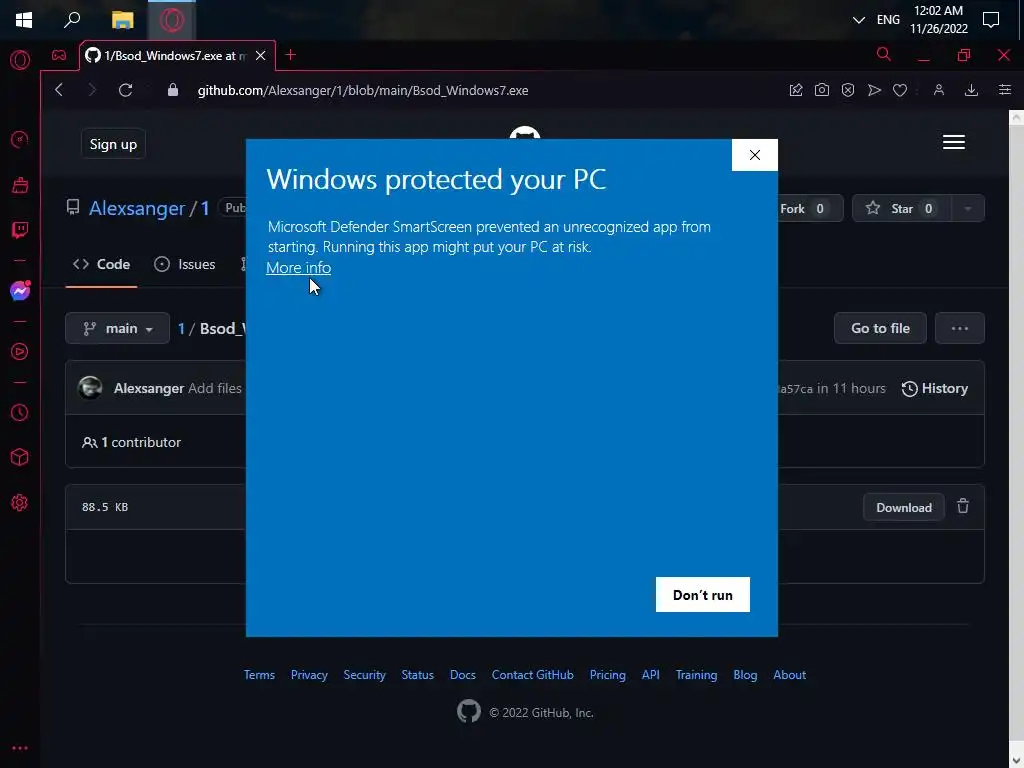Open GX Control in the sidebar
Image resolution: width=1024 pixels, height=768 pixels.
click(20, 139)
